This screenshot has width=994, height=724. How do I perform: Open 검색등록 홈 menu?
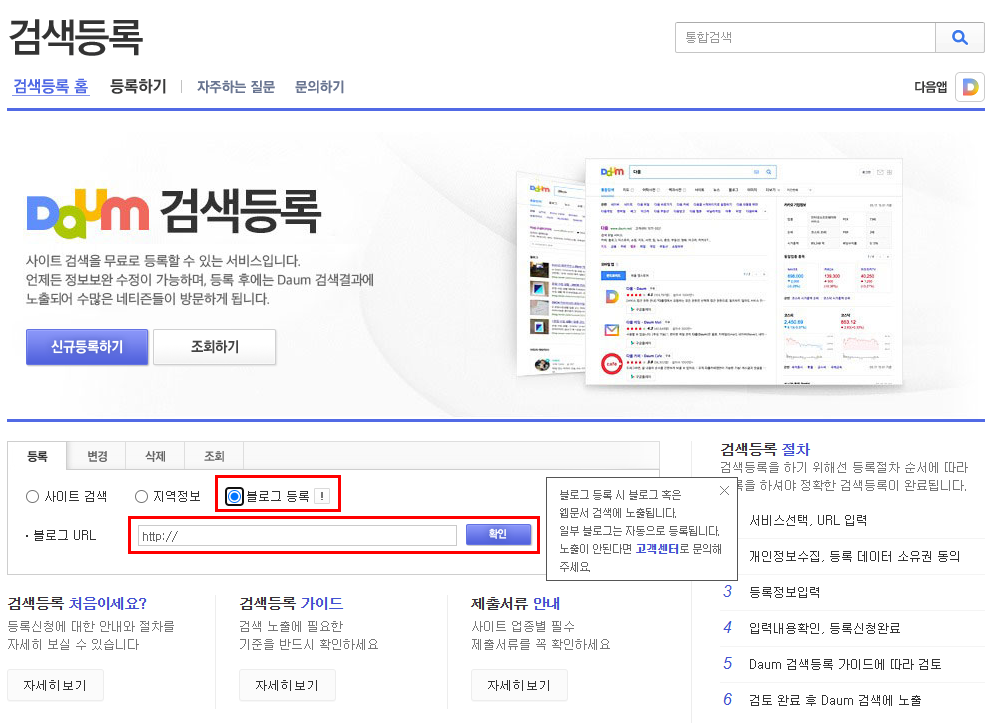(x=51, y=86)
